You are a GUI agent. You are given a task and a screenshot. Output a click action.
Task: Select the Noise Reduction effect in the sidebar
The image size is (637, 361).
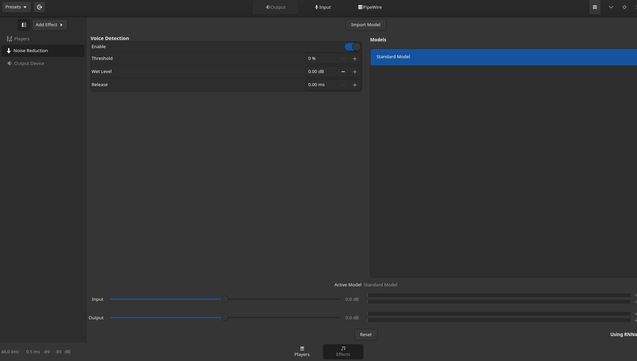pos(43,51)
